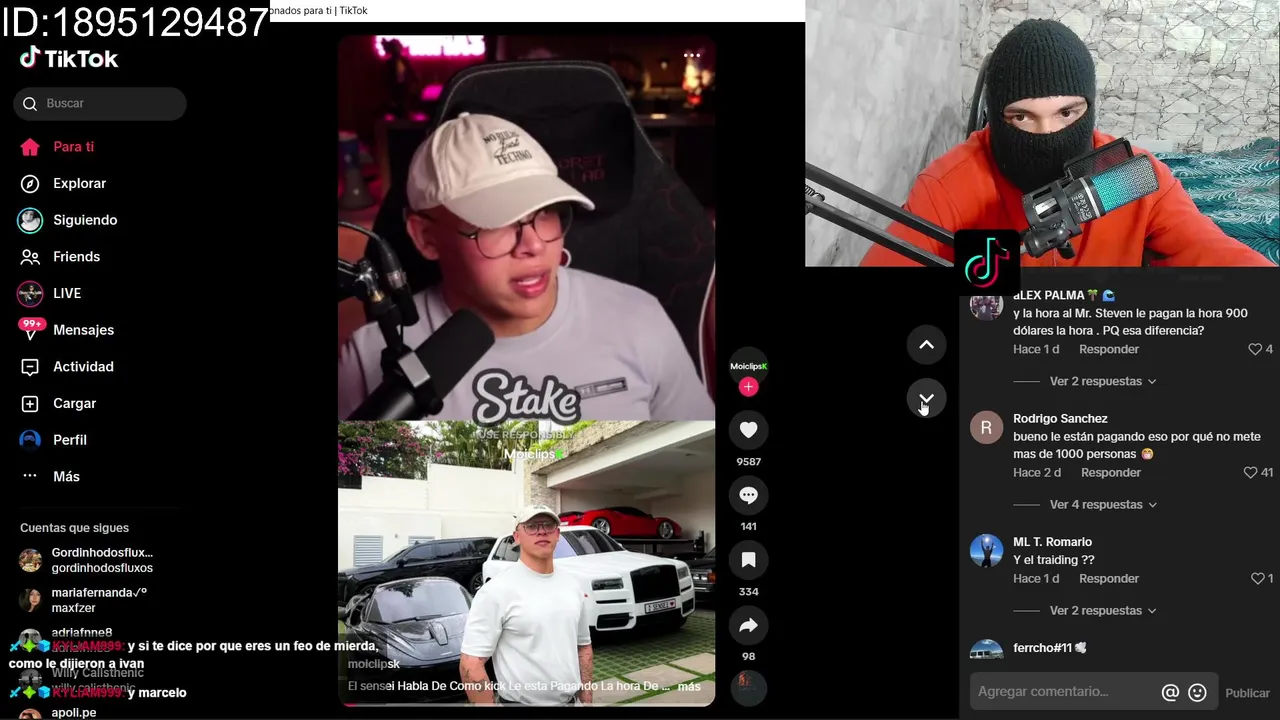This screenshot has width=1280, height=720.
Task: Open Rodrigo Sanchez profile name
Action: coord(1060,419)
